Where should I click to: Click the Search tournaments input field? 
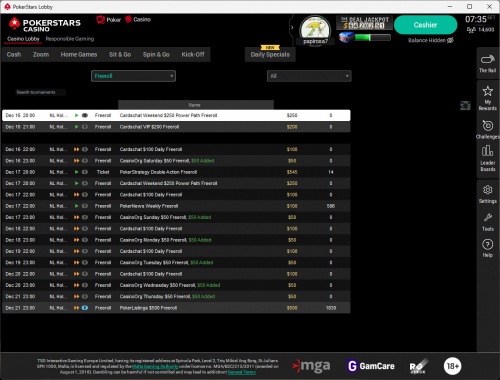[40, 92]
